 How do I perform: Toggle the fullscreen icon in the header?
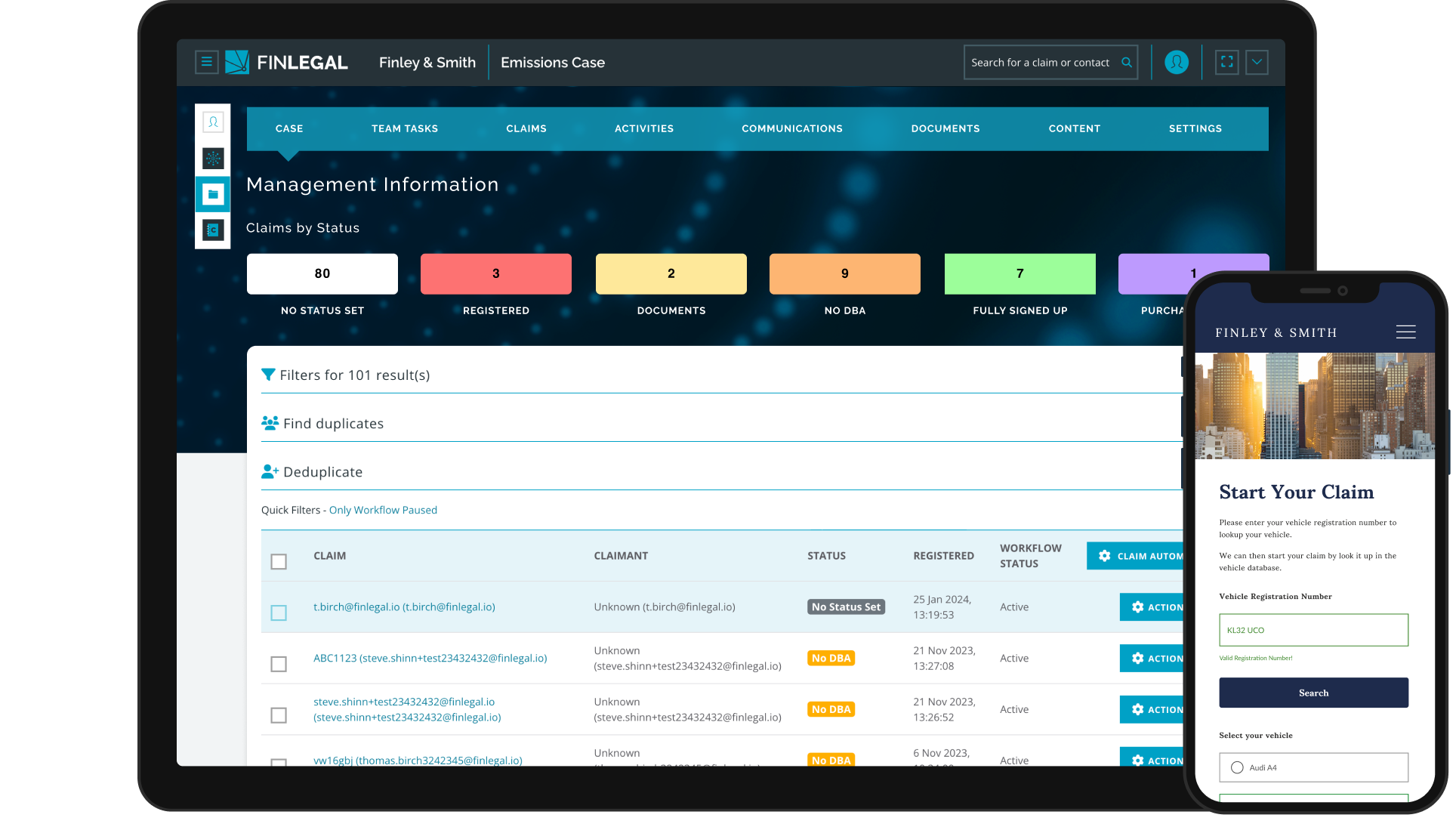pos(1226,62)
